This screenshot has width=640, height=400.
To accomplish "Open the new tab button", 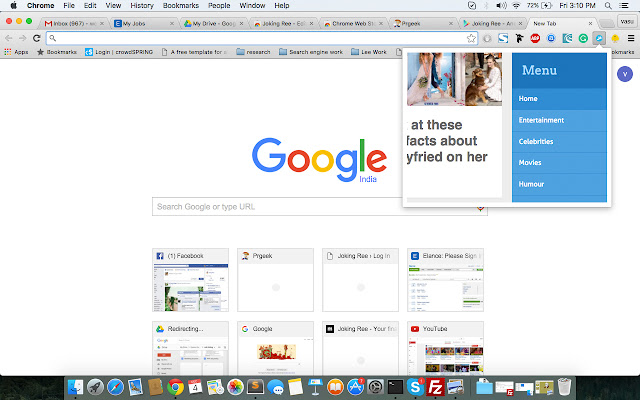I will pos(607,24).
